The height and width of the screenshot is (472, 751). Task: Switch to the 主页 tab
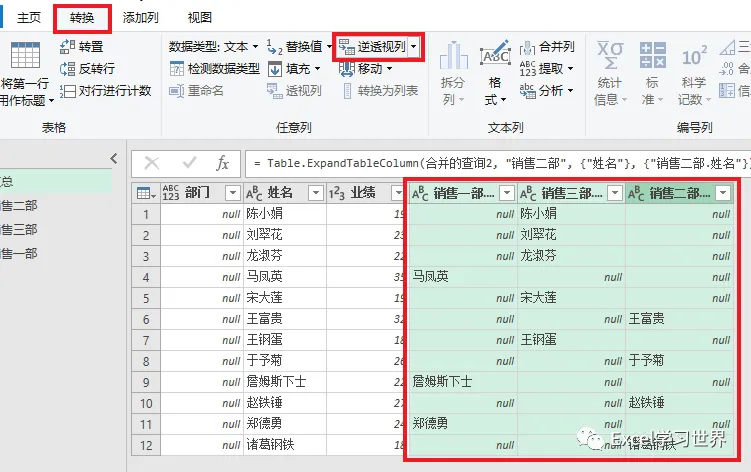click(x=29, y=18)
